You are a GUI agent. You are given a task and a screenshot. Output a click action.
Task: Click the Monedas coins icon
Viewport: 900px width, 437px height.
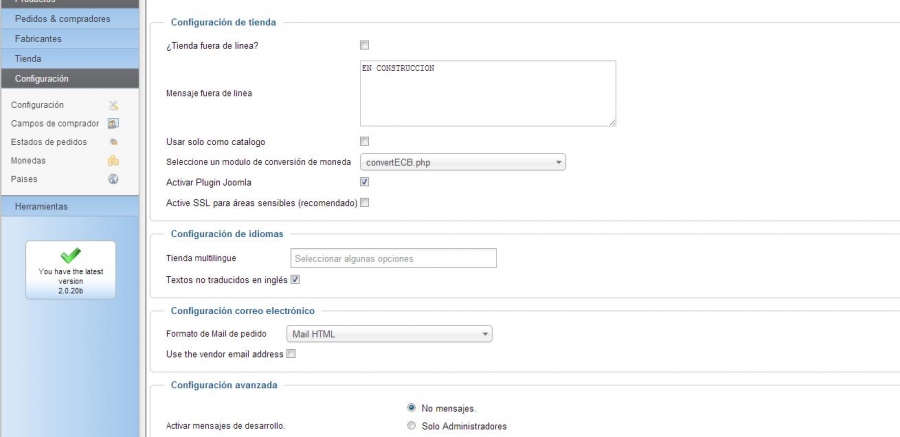(x=114, y=161)
